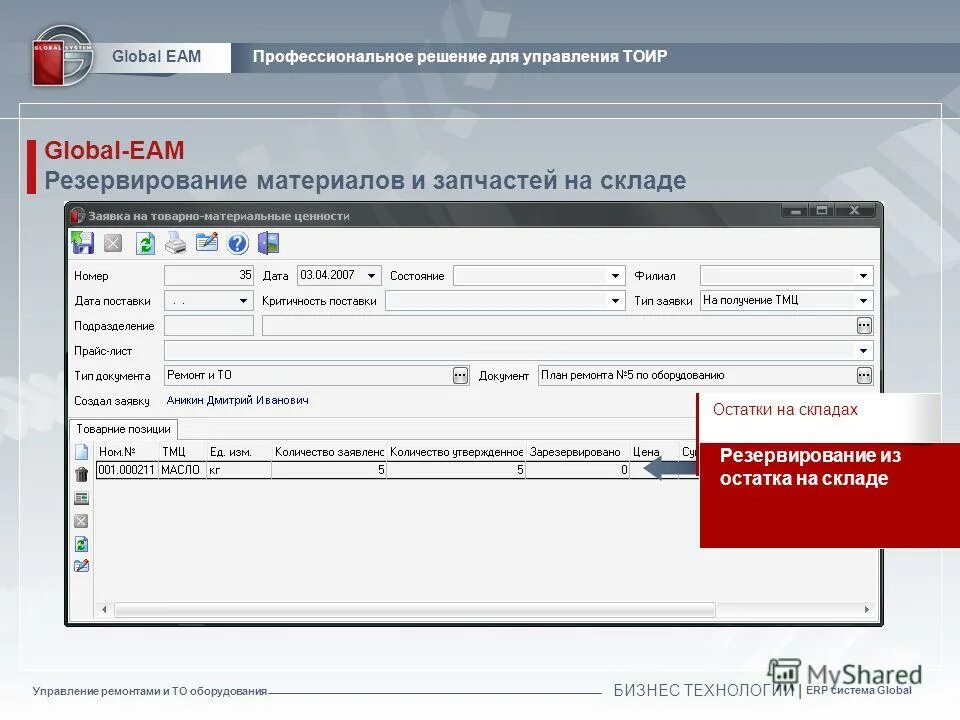The width and height of the screenshot is (960, 720).
Task: Add a new position with the blank page icon
Action: click(81, 452)
